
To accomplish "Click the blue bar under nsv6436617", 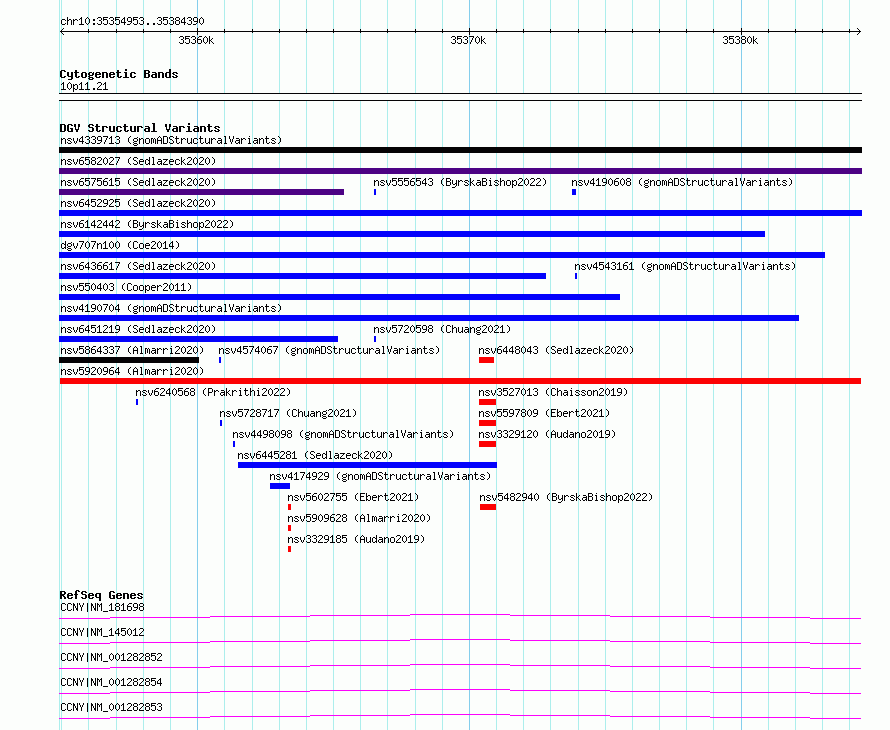I will (303, 276).
